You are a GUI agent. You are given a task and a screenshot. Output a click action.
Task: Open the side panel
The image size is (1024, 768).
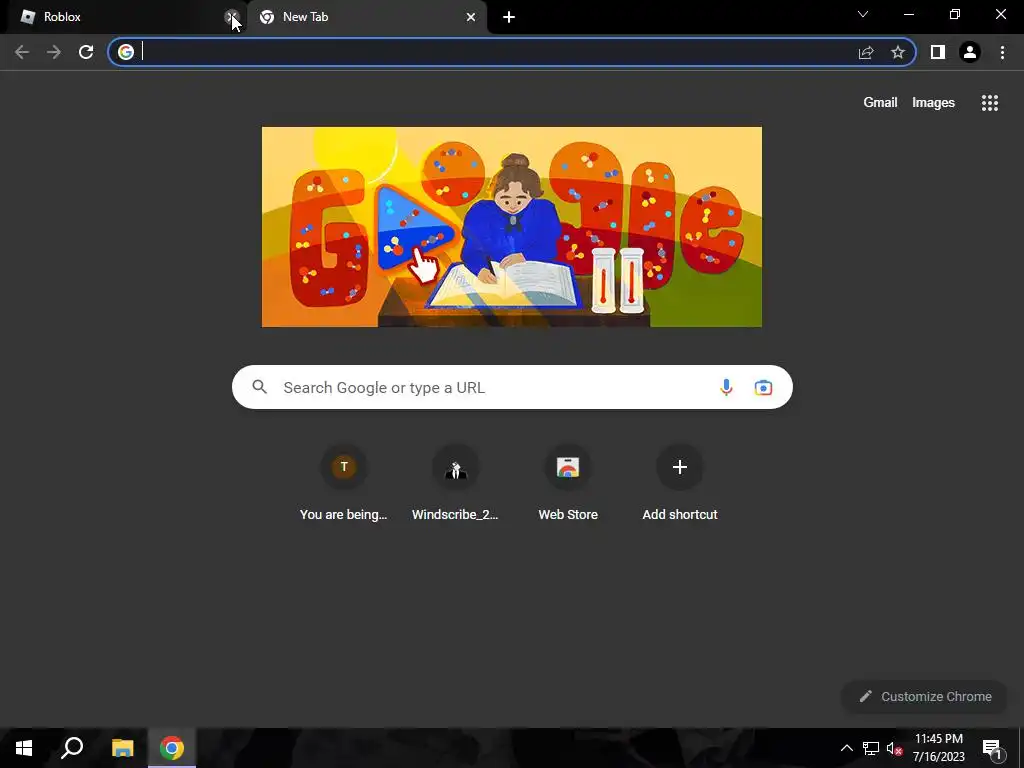938,52
